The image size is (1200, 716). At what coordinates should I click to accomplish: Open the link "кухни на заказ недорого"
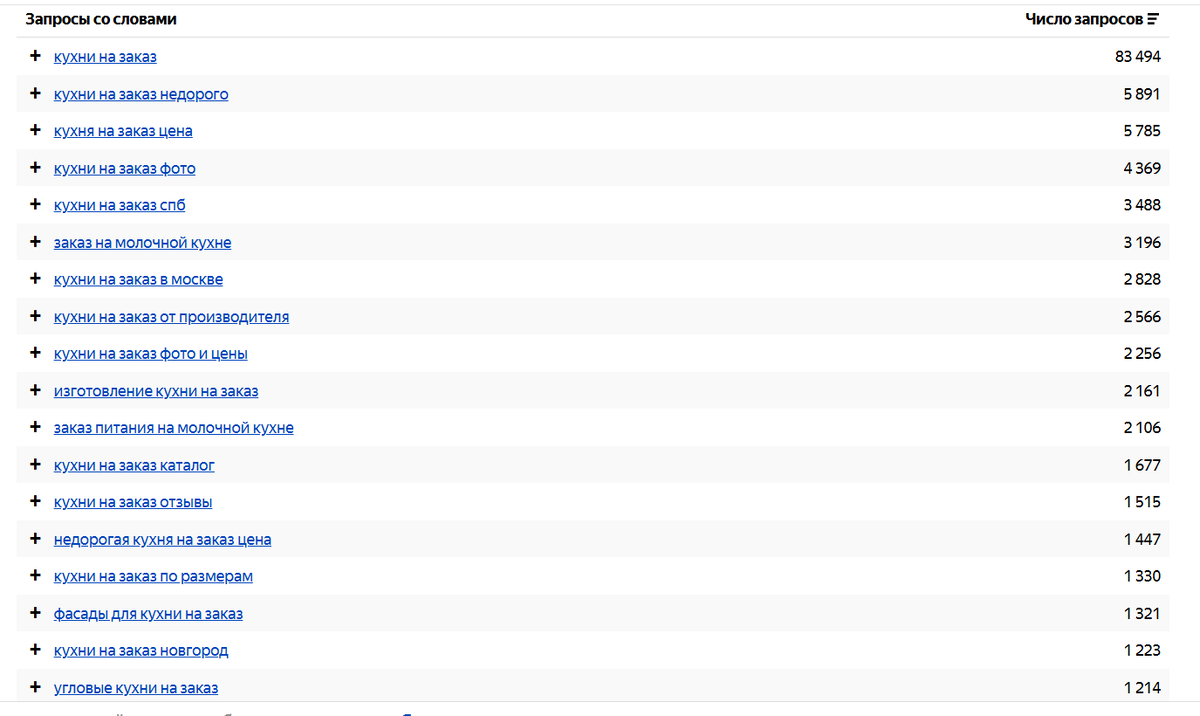pos(141,94)
